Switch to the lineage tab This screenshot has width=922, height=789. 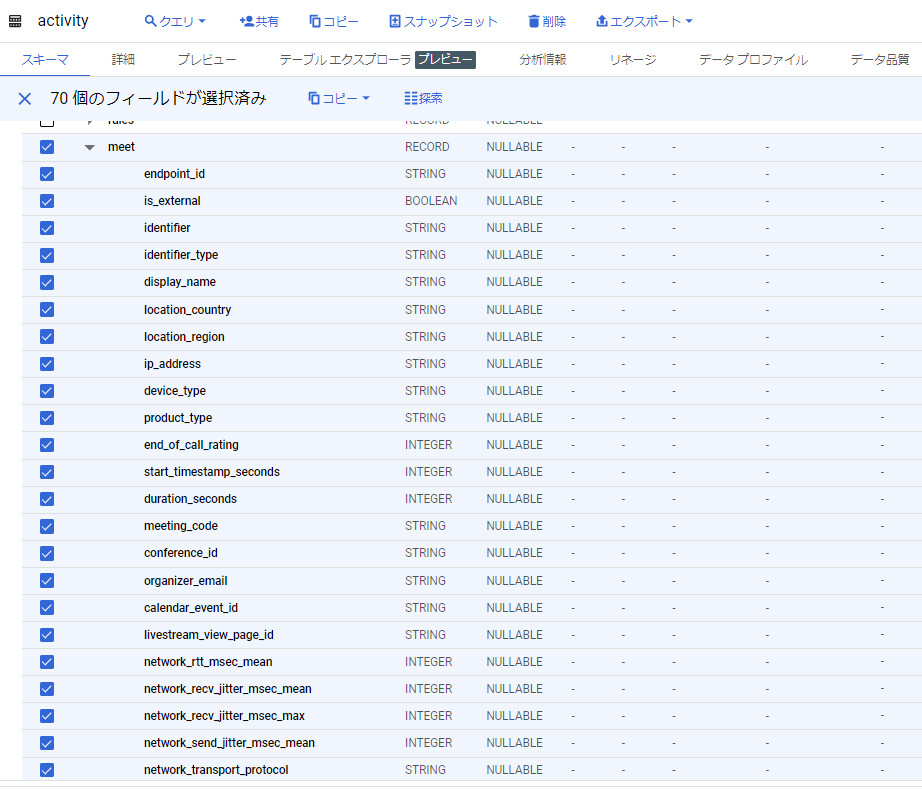(x=633, y=60)
